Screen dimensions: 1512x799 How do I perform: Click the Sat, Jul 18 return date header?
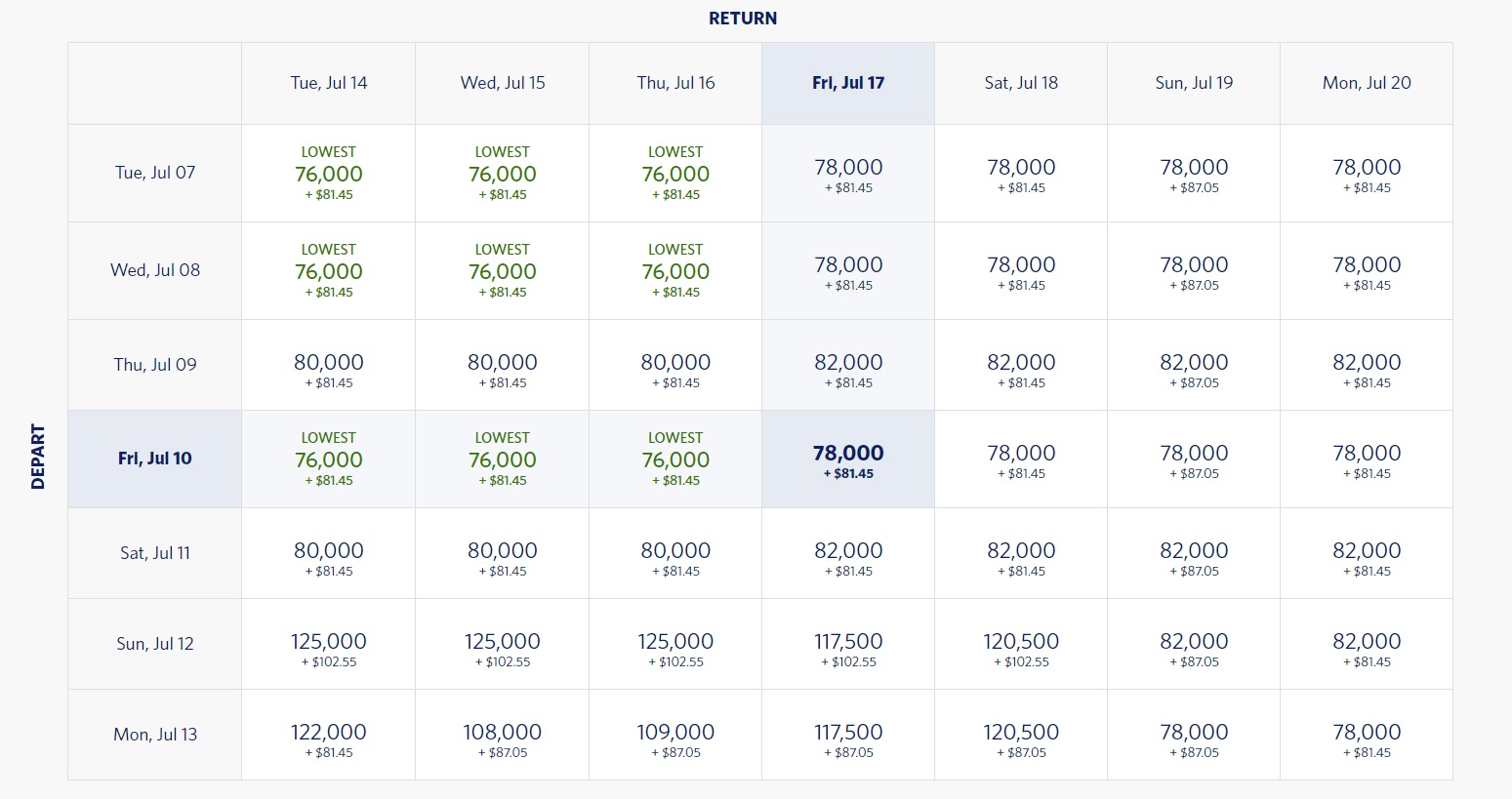[x=1021, y=83]
